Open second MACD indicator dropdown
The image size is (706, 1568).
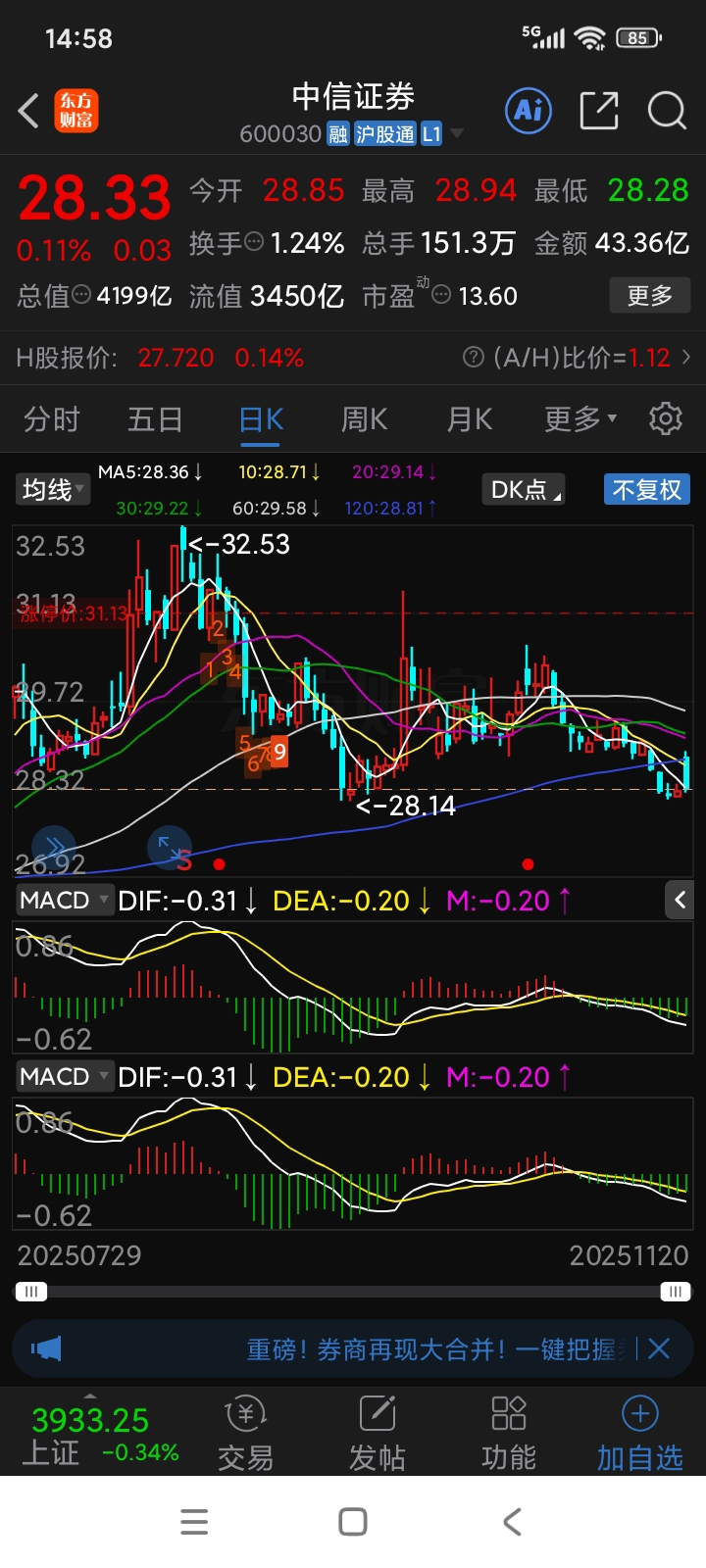tap(65, 1076)
